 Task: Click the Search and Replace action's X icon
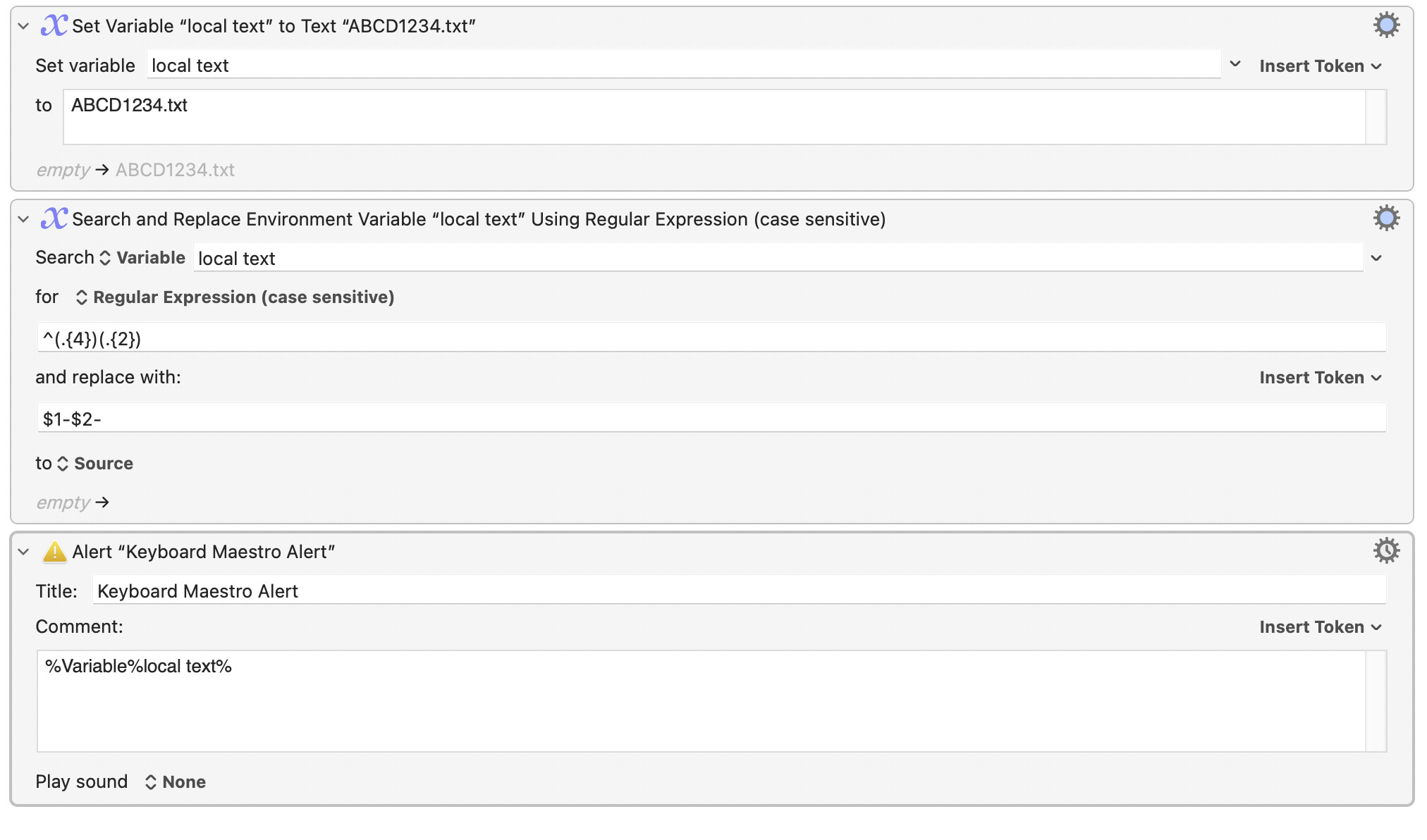[54, 218]
